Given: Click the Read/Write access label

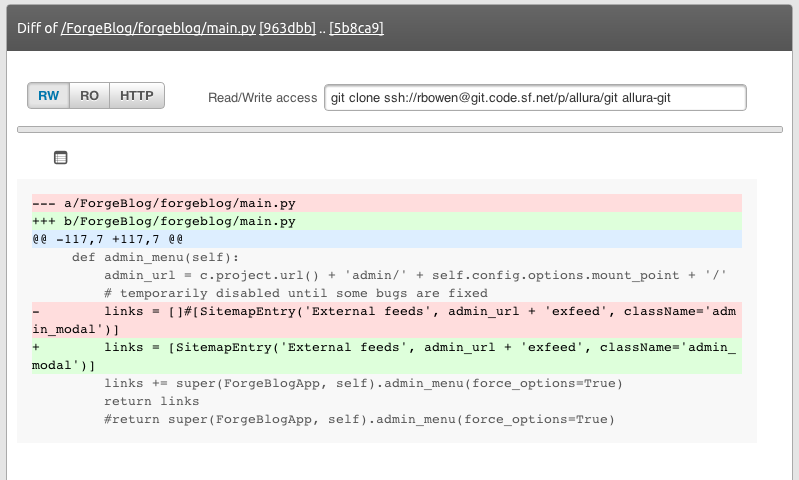Looking at the screenshot, I should tap(262, 97).
